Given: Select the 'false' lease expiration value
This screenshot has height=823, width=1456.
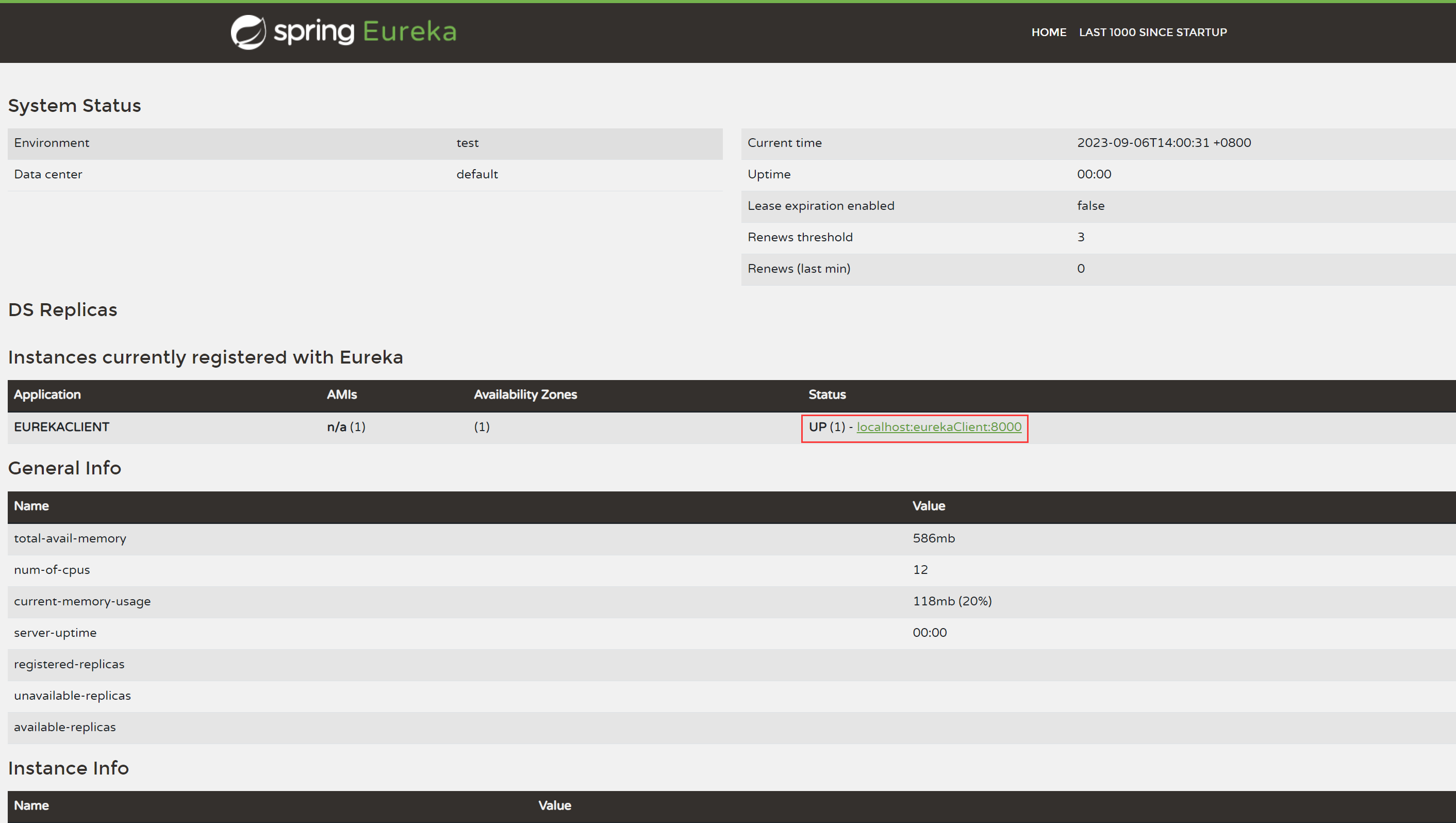Looking at the screenshot, I should pyautogui.click(x=1090, y=206).
